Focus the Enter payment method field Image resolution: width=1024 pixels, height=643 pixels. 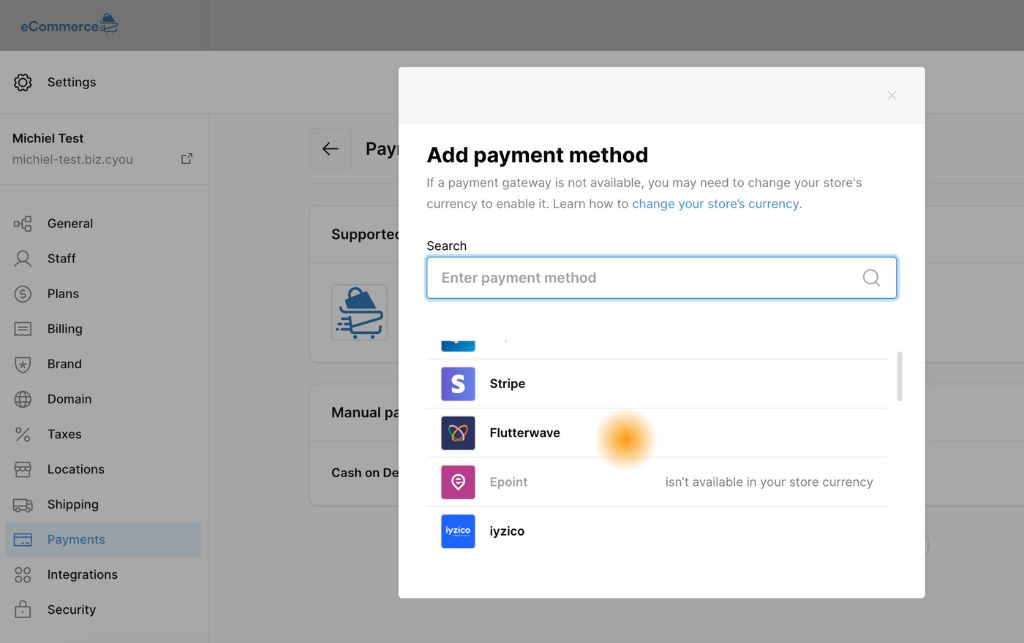[x=645, y=278]
